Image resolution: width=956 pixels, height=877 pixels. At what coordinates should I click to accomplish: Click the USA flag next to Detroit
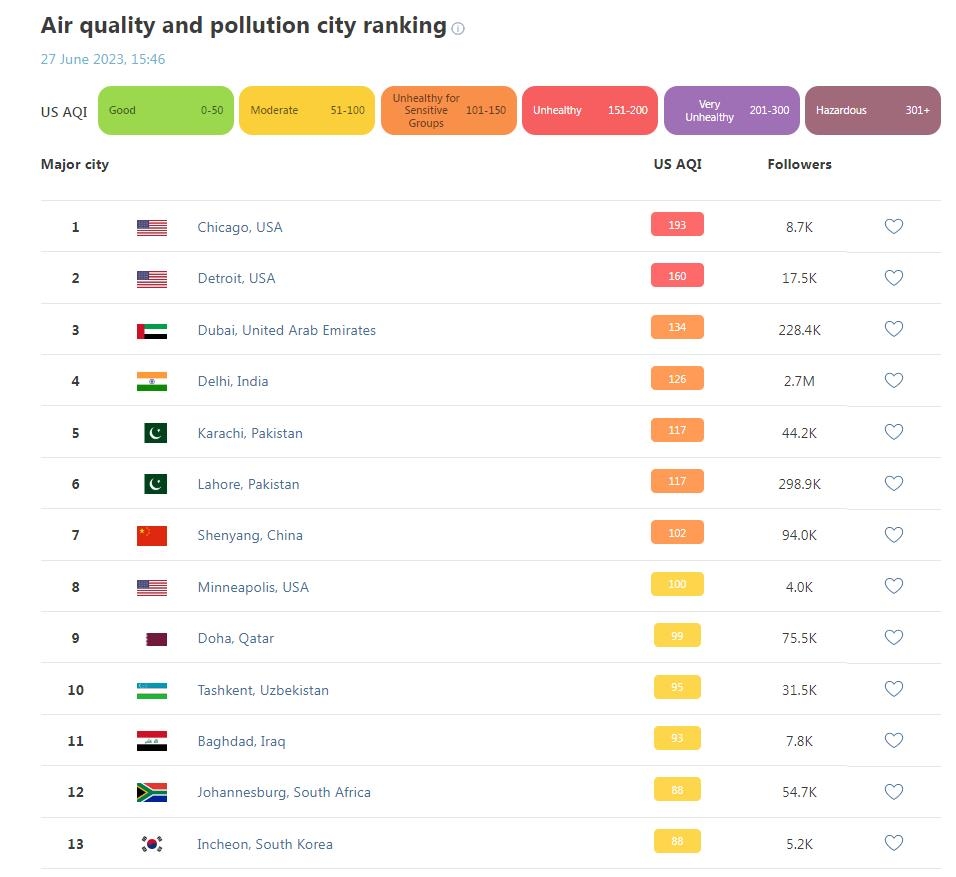pyautogui.click(x=152, y=279)
